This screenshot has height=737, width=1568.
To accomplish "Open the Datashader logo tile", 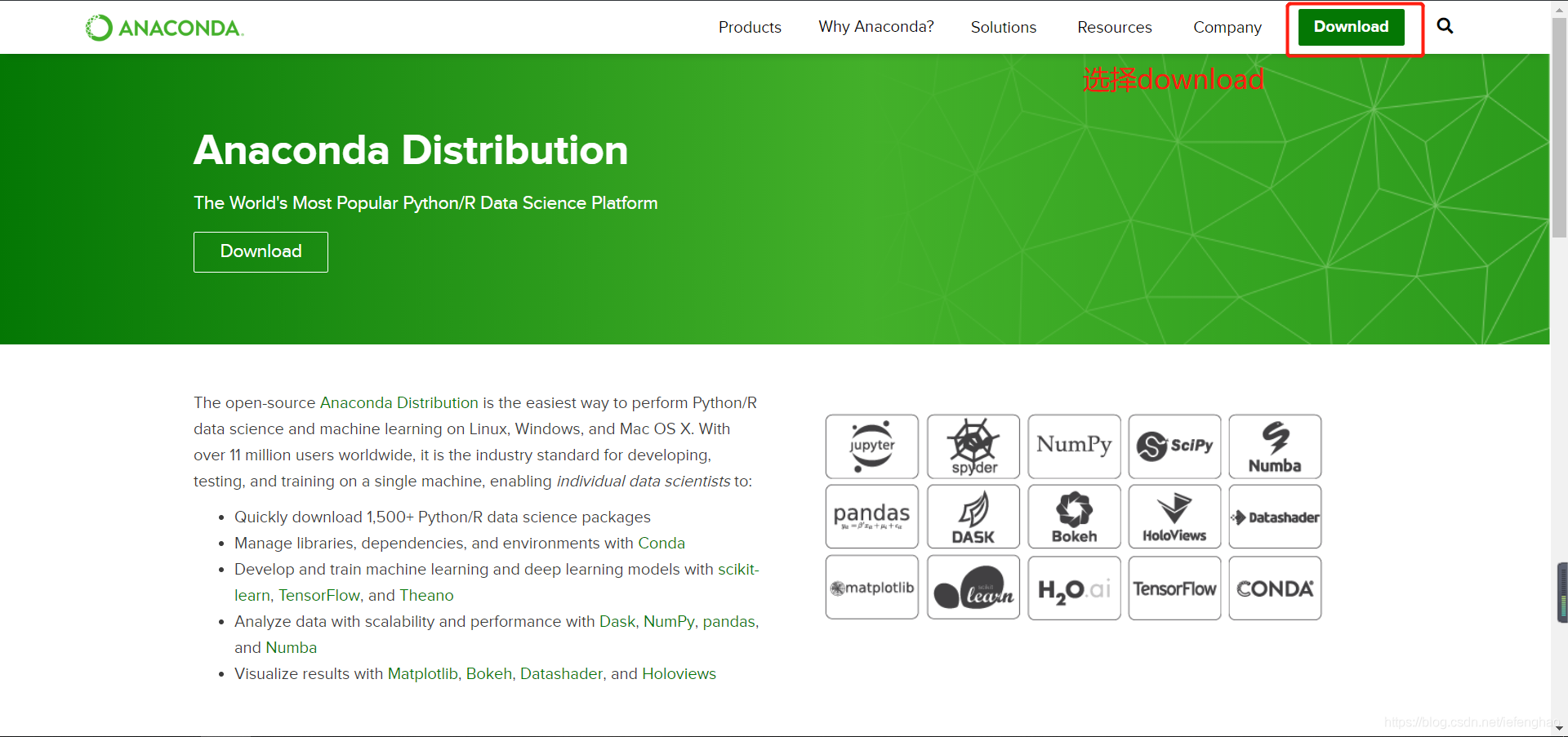I will tap(1275, 517).
